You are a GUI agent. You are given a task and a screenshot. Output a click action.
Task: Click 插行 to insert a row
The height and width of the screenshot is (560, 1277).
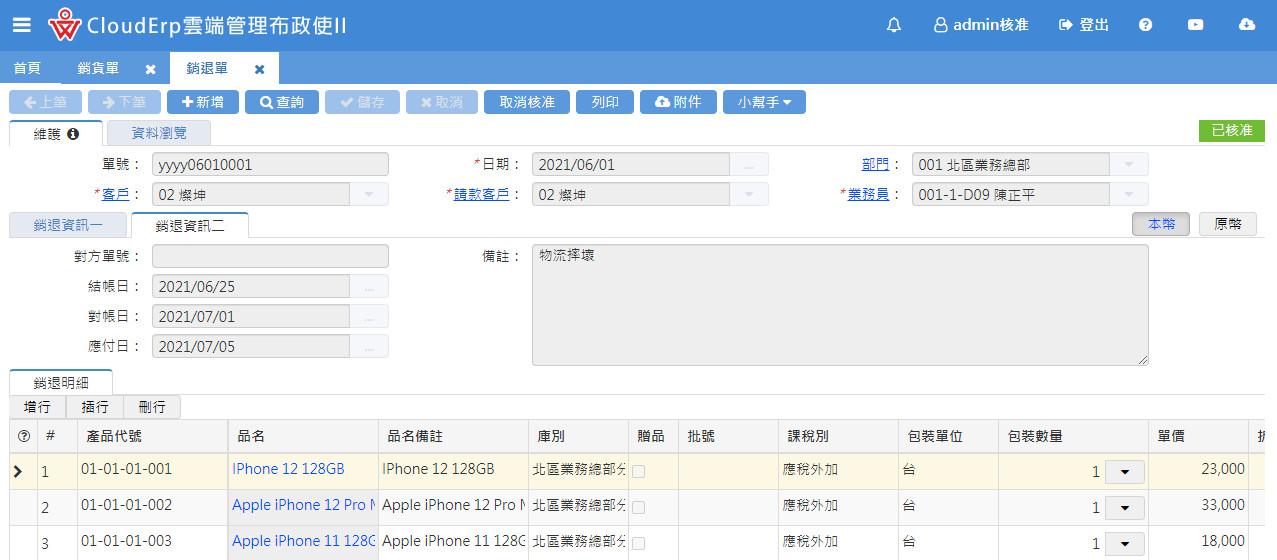click(x=95, y=407)
